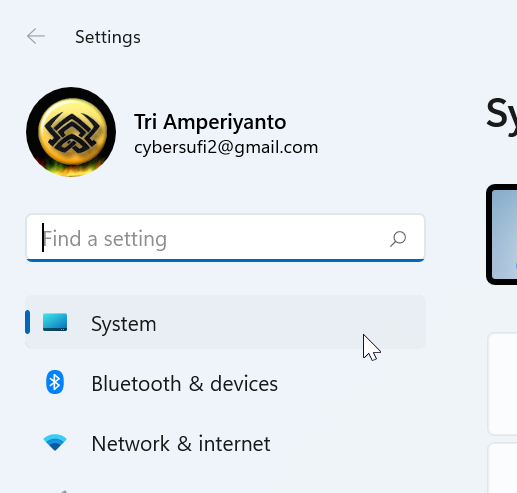Open Bluetooth & devices settings
517x493 pixels.
coord(225,383)
